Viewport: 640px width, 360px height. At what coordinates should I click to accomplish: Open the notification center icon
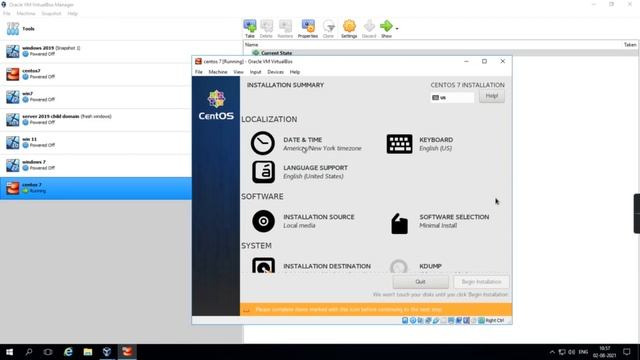(627, 351)
